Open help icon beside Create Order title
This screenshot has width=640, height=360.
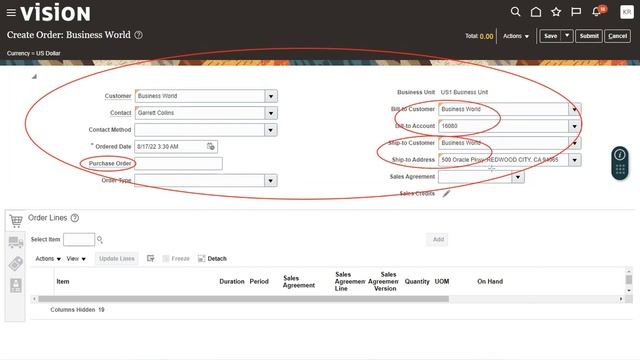click(x=139, y=35)
